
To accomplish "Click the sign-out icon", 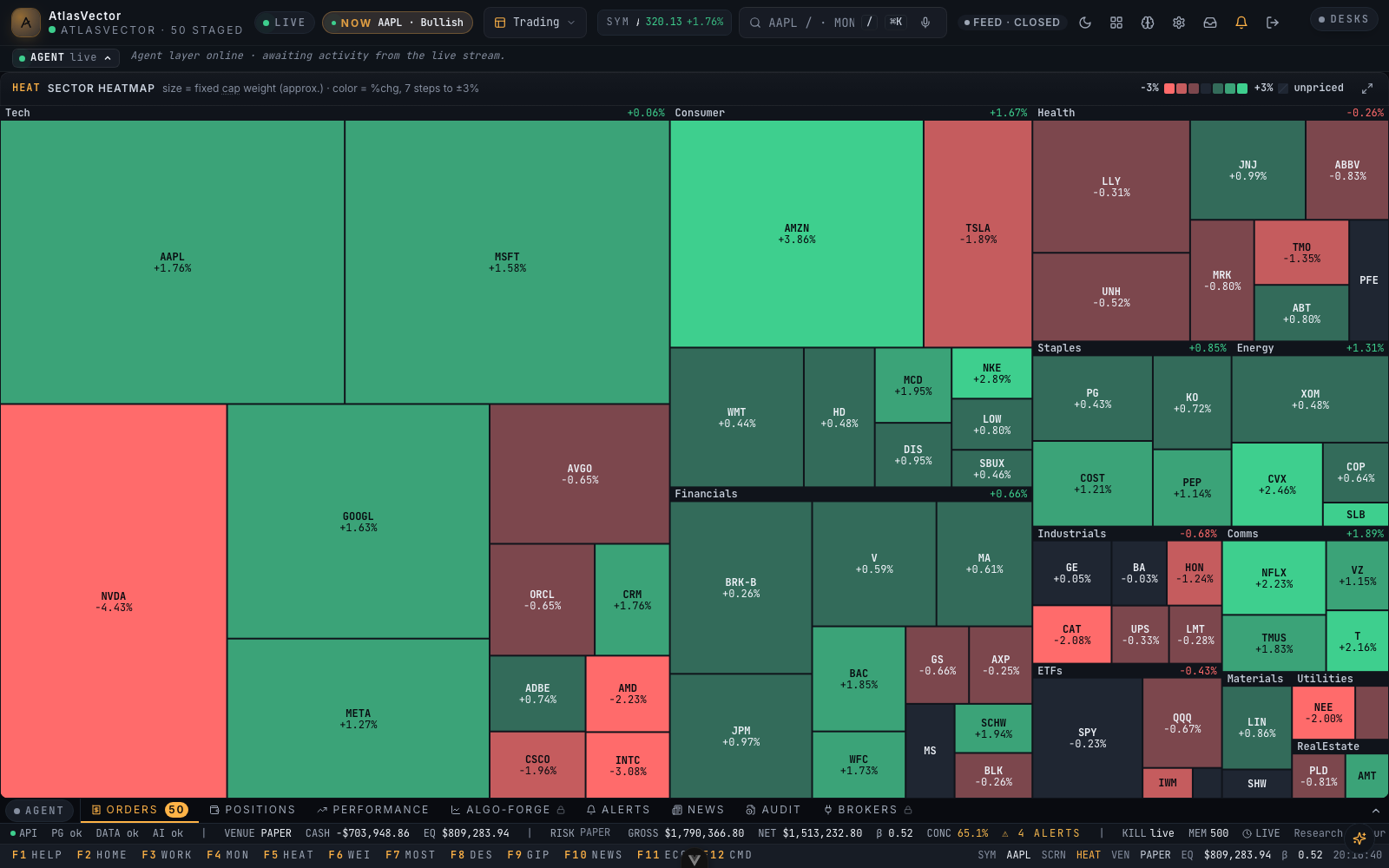I will click(1273, 23).
